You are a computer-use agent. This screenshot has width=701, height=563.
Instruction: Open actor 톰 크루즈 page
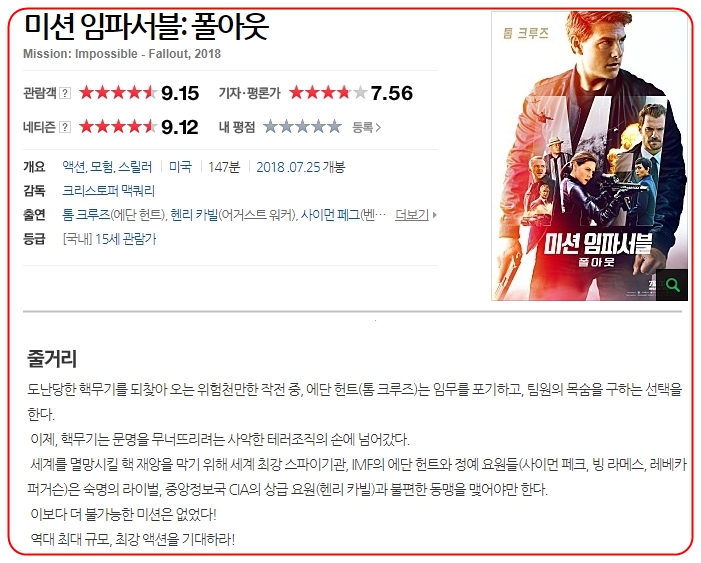point(86,215)
